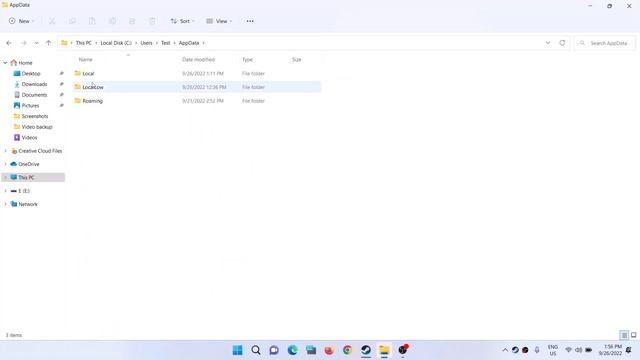The width and height of the screenshot is (640, 360).
Task: Select the Local folder
Action: point(88,73)
